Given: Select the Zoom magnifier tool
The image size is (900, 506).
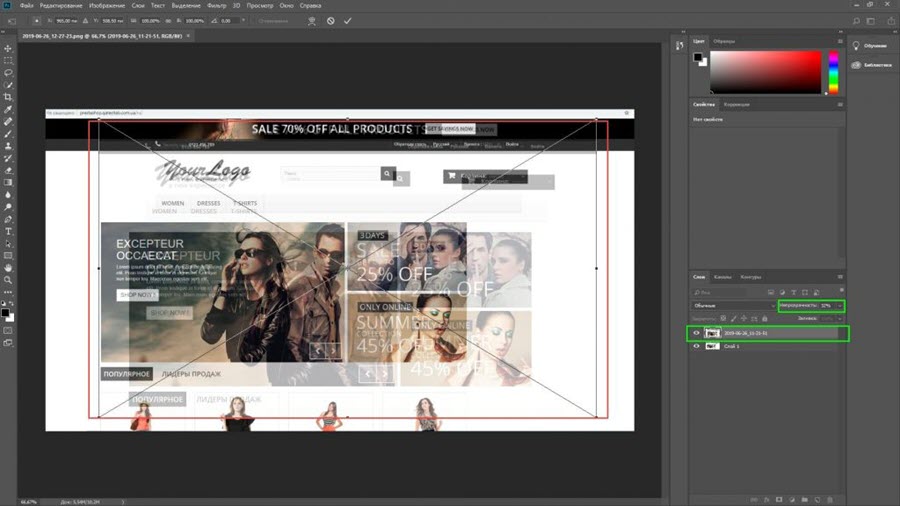Looking at the screenshot, I should [x=8, y=280].
